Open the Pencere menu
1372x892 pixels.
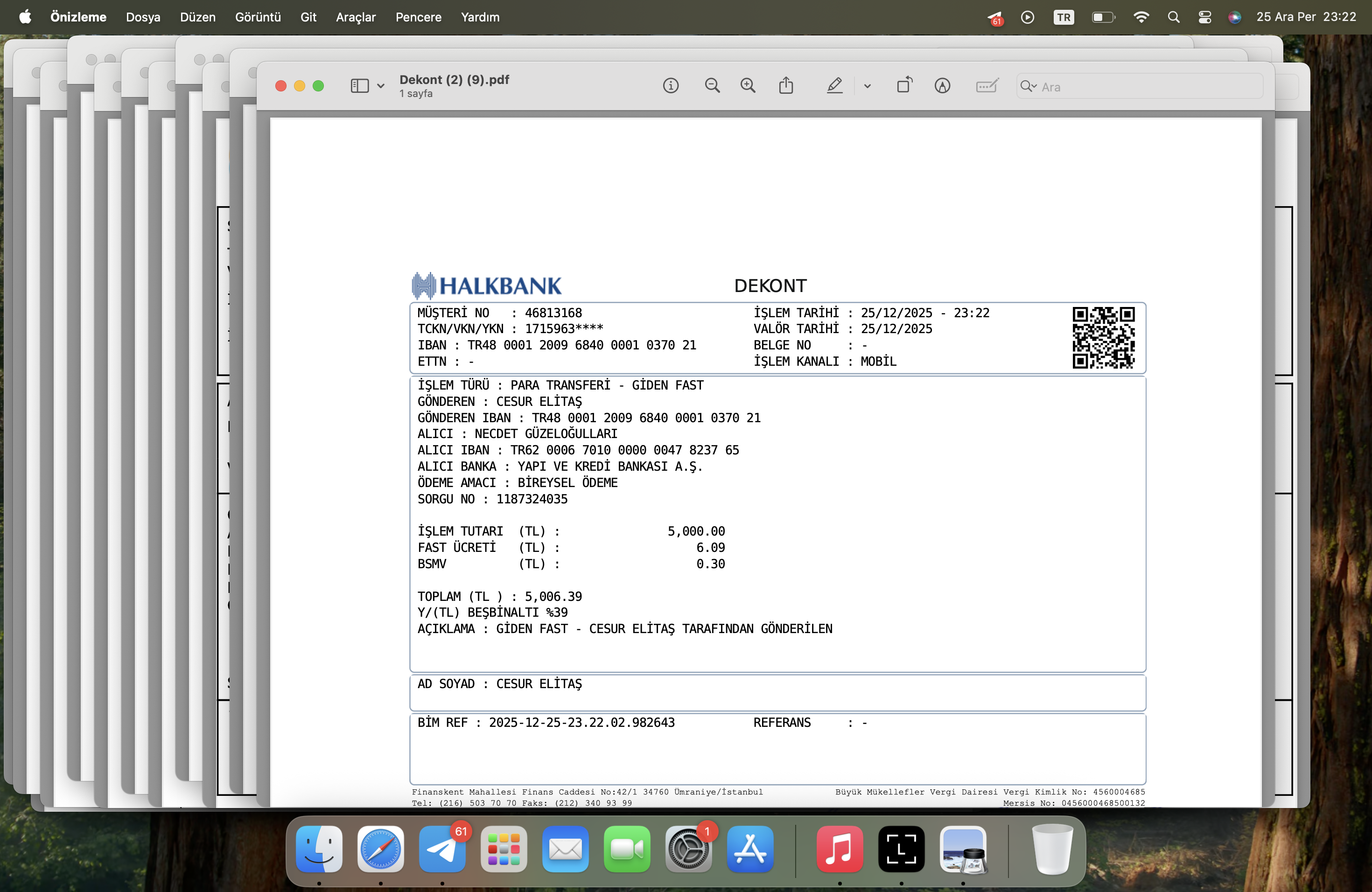pos(419,17)
